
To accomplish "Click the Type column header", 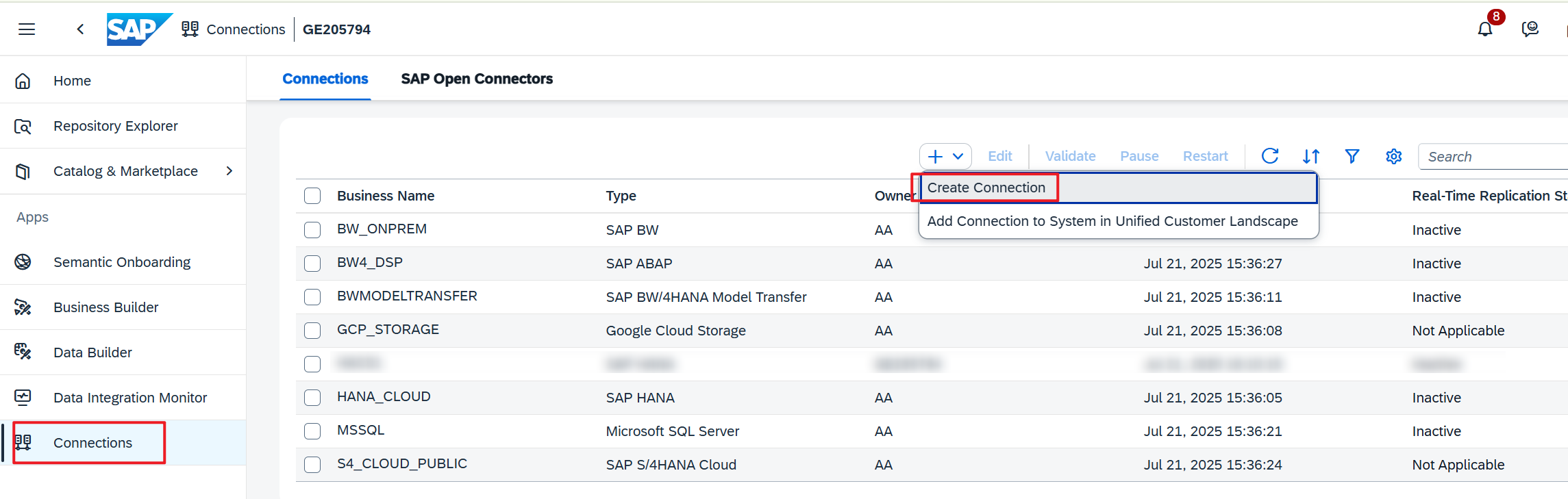I will [x=621, y=196].
